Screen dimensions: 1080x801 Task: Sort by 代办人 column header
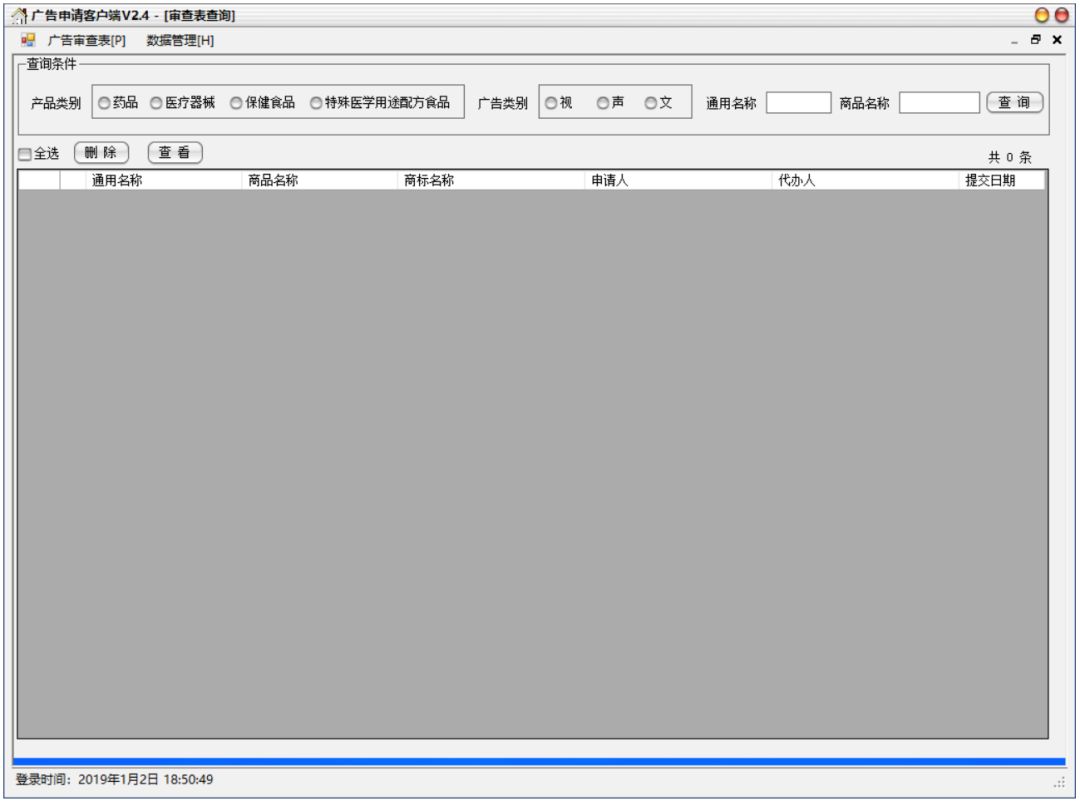click(x=866, y=180)
